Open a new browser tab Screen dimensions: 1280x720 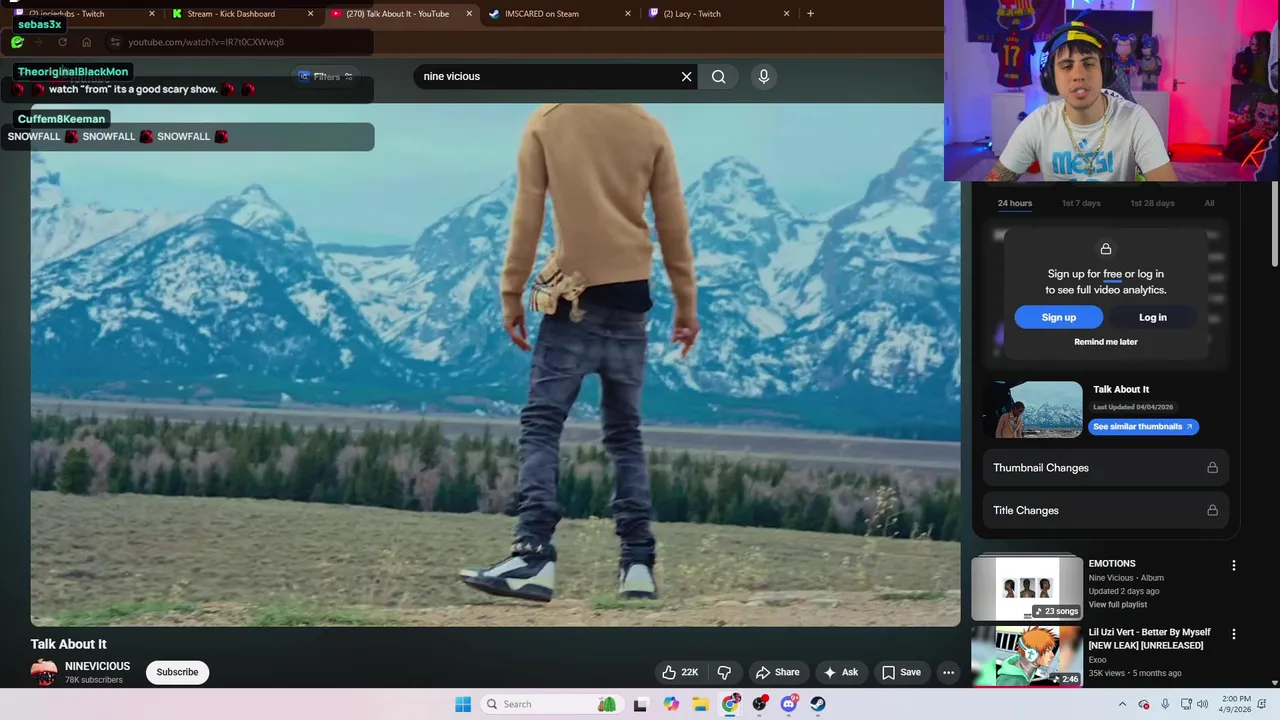(x=810, y=14)
